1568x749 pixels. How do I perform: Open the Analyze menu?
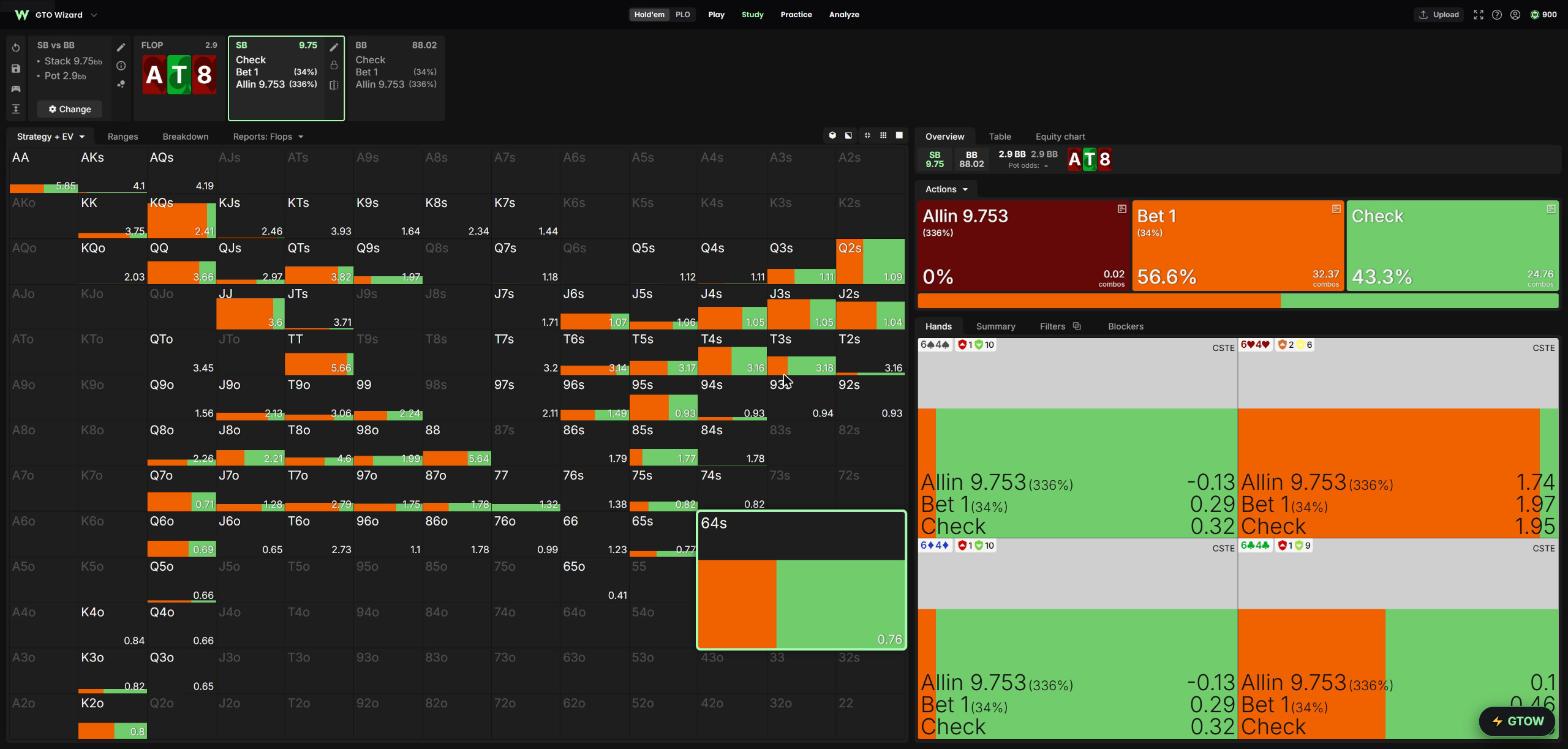point(844,15)
